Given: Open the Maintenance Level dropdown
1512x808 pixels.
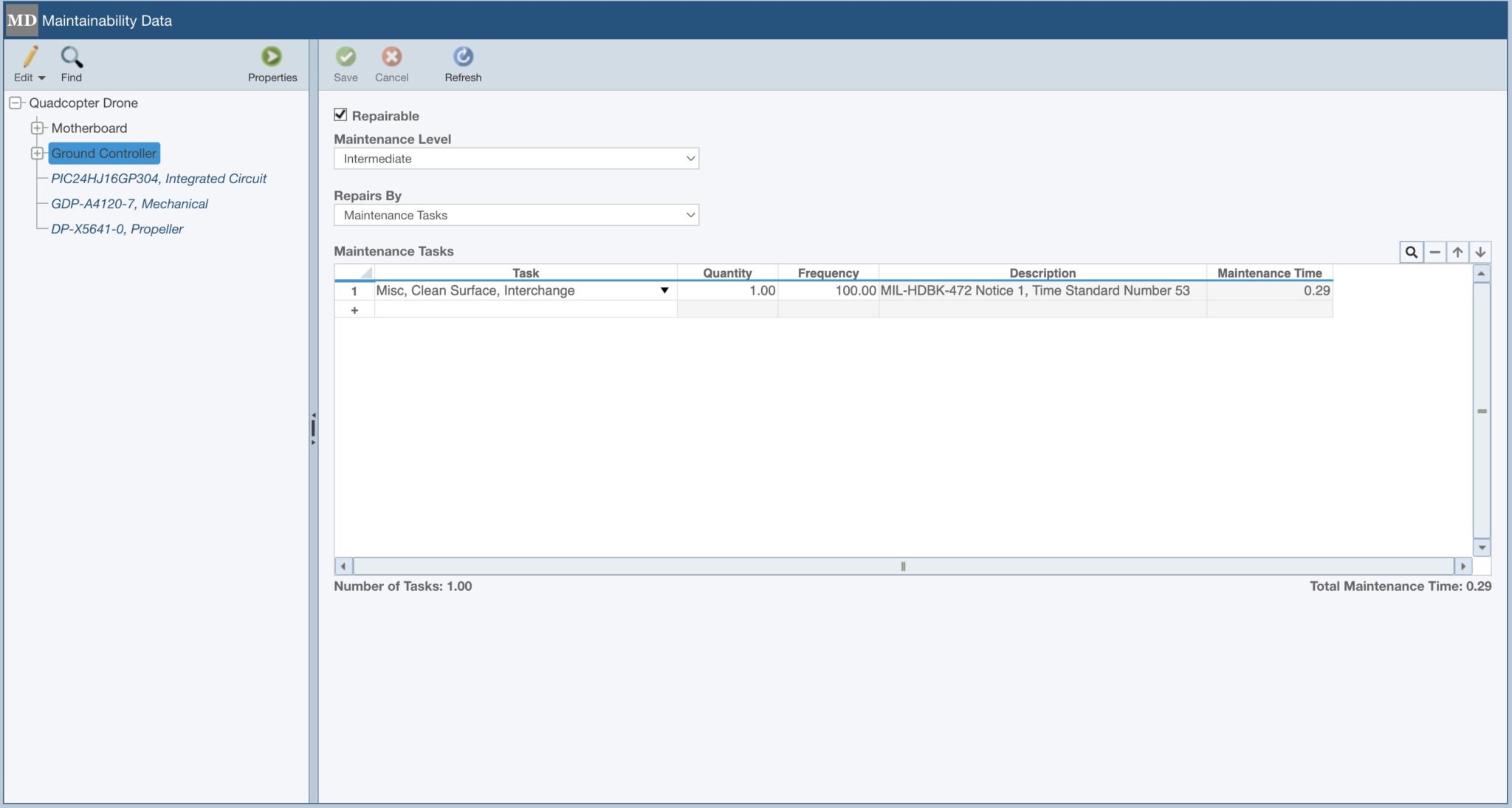Looking at the screenshot, I should pos(688,158).
